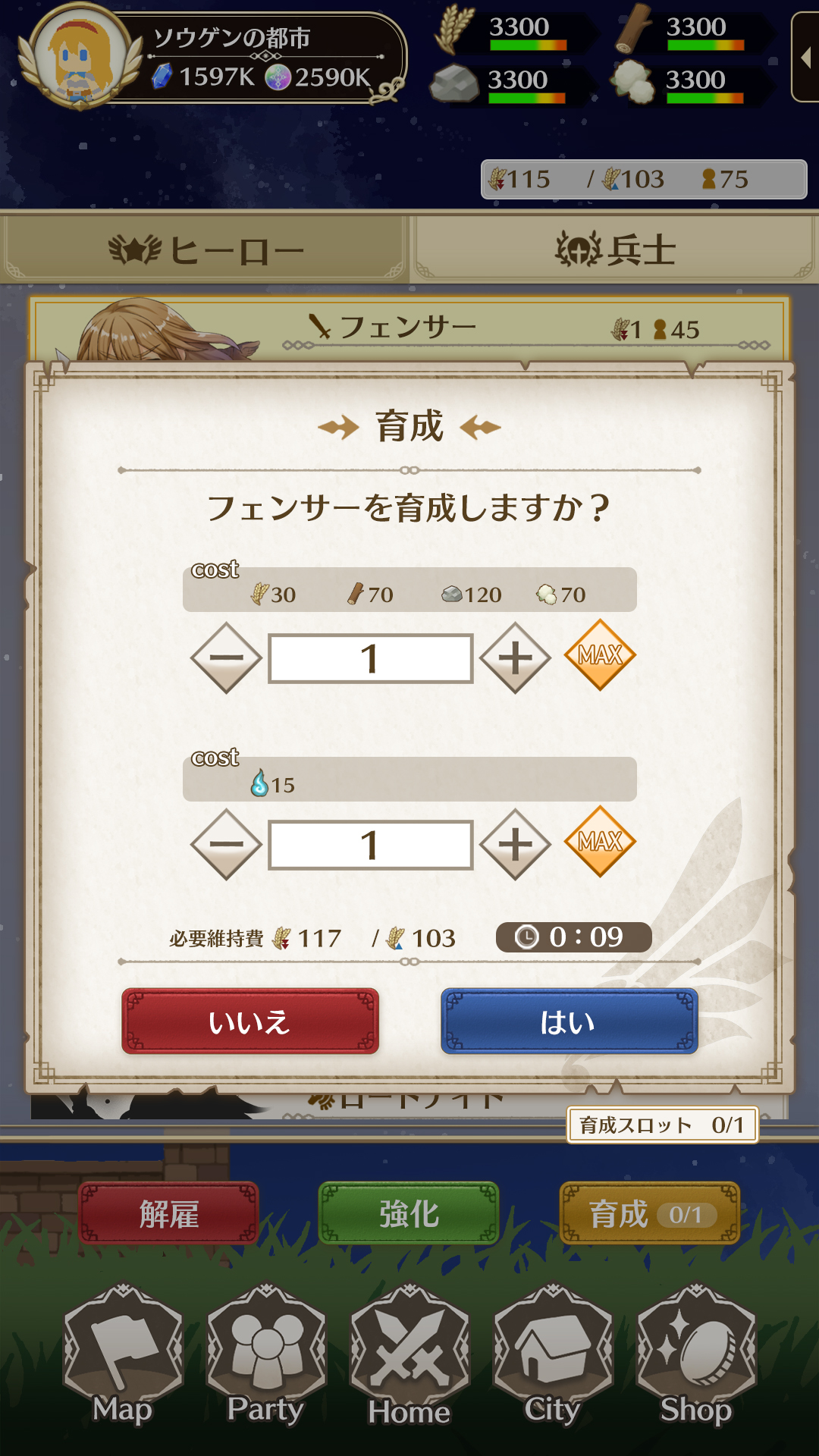This screenshot has width=819, height=1456.
Task: Increase blue flame cost count with plus
Action: 515,844
